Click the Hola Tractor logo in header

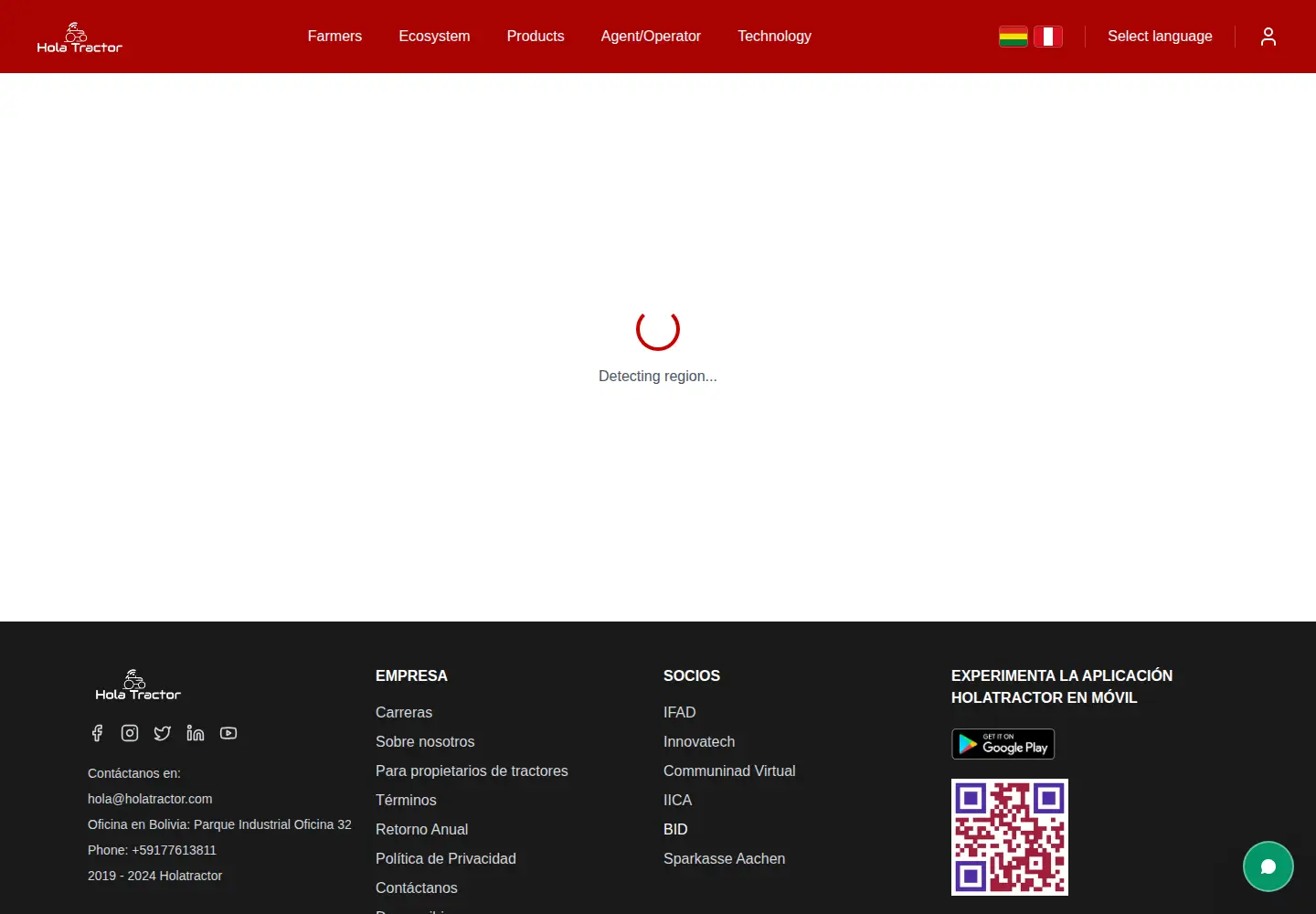tap(80, 37)
